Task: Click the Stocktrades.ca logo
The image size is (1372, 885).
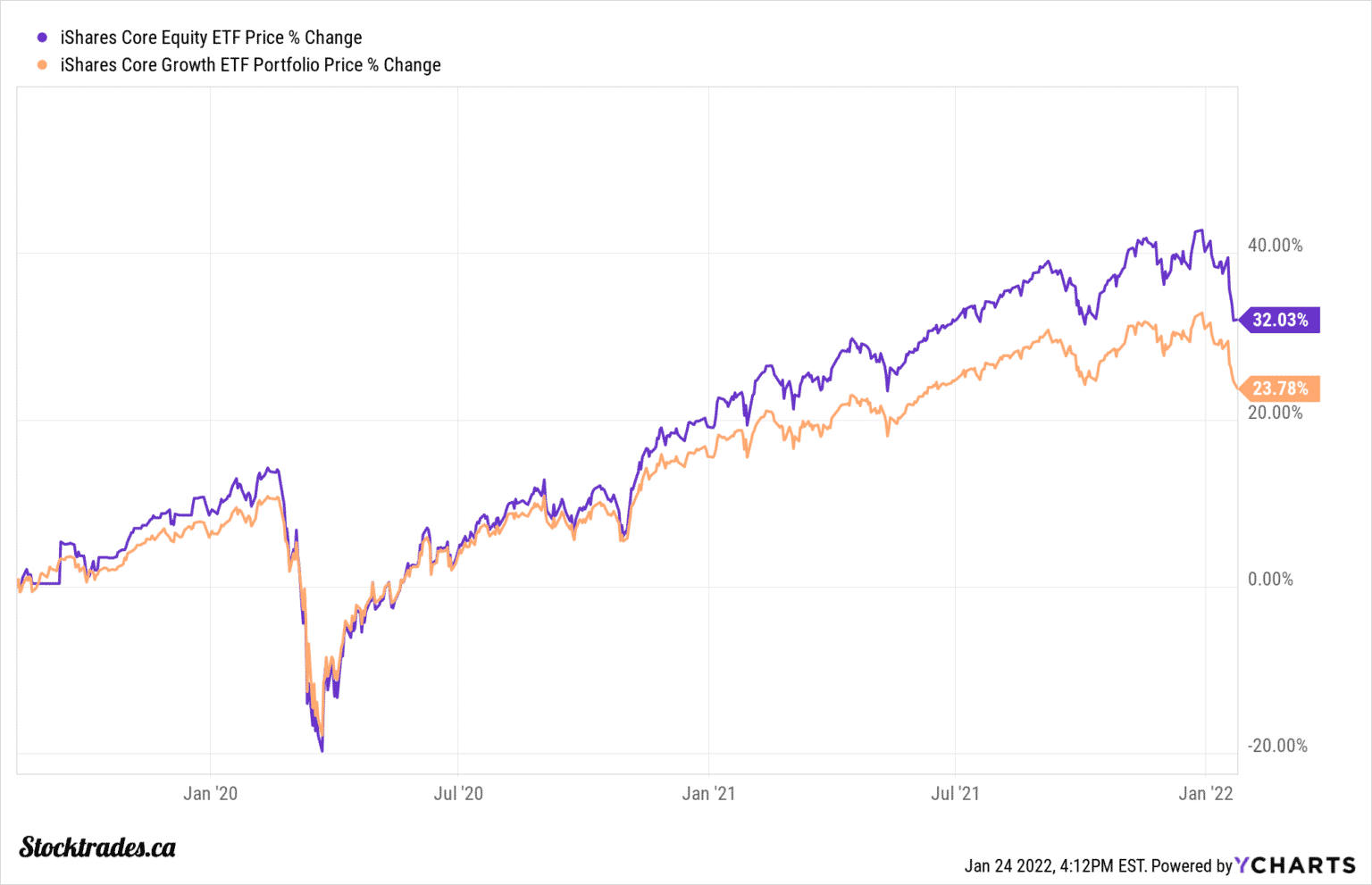Action: 97,847
